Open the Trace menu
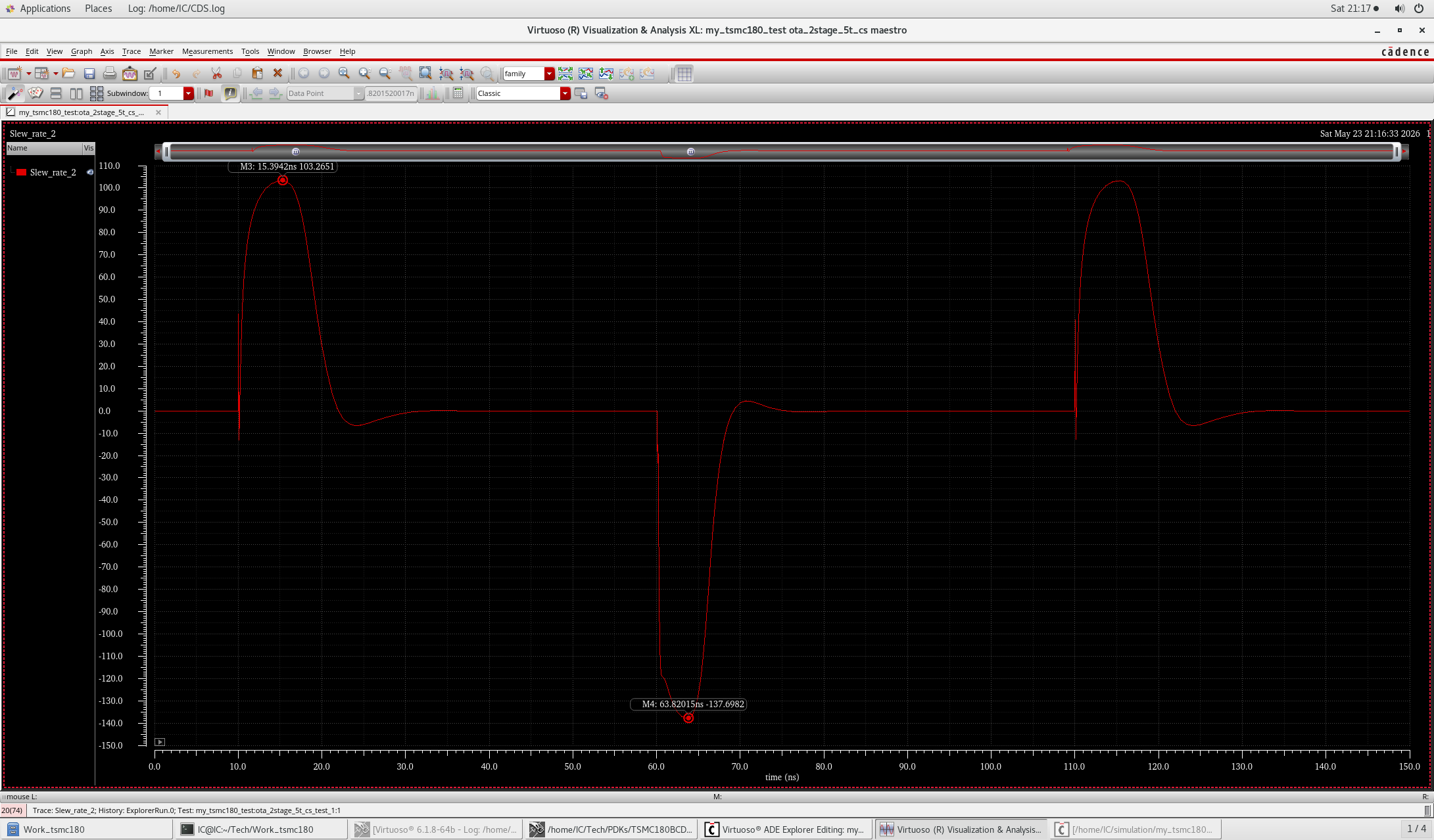This screenshot has width=1434, height=840. (x=131, y=51)
